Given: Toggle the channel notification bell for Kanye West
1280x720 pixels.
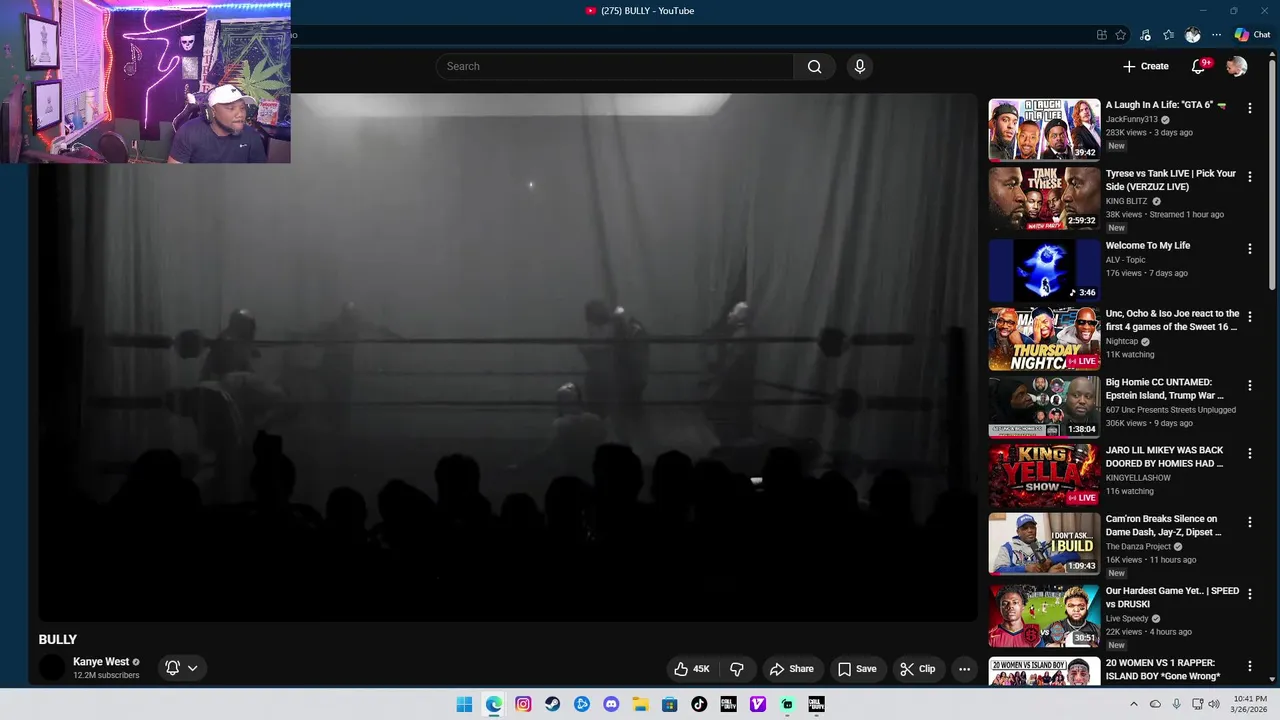Looking at the screenshot, I should [172, 668].
